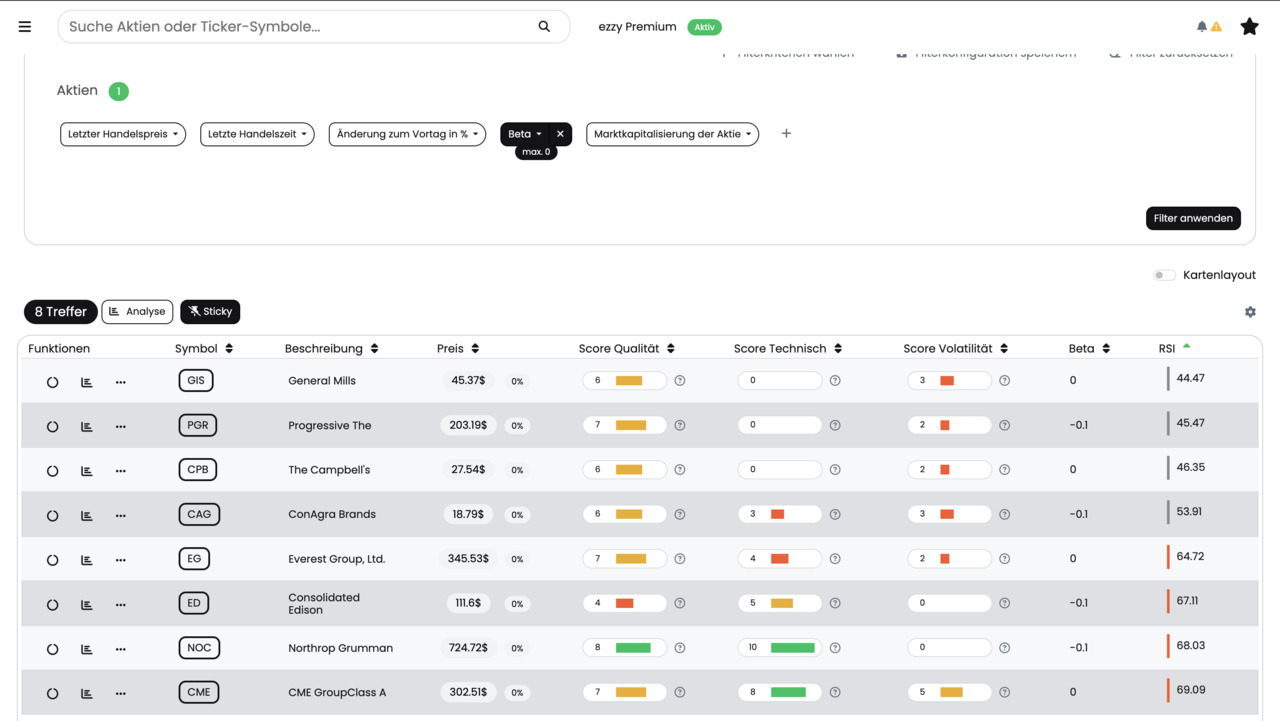
Task: Click circle icon in ConAgra Brands row
Action: point(53,516)
